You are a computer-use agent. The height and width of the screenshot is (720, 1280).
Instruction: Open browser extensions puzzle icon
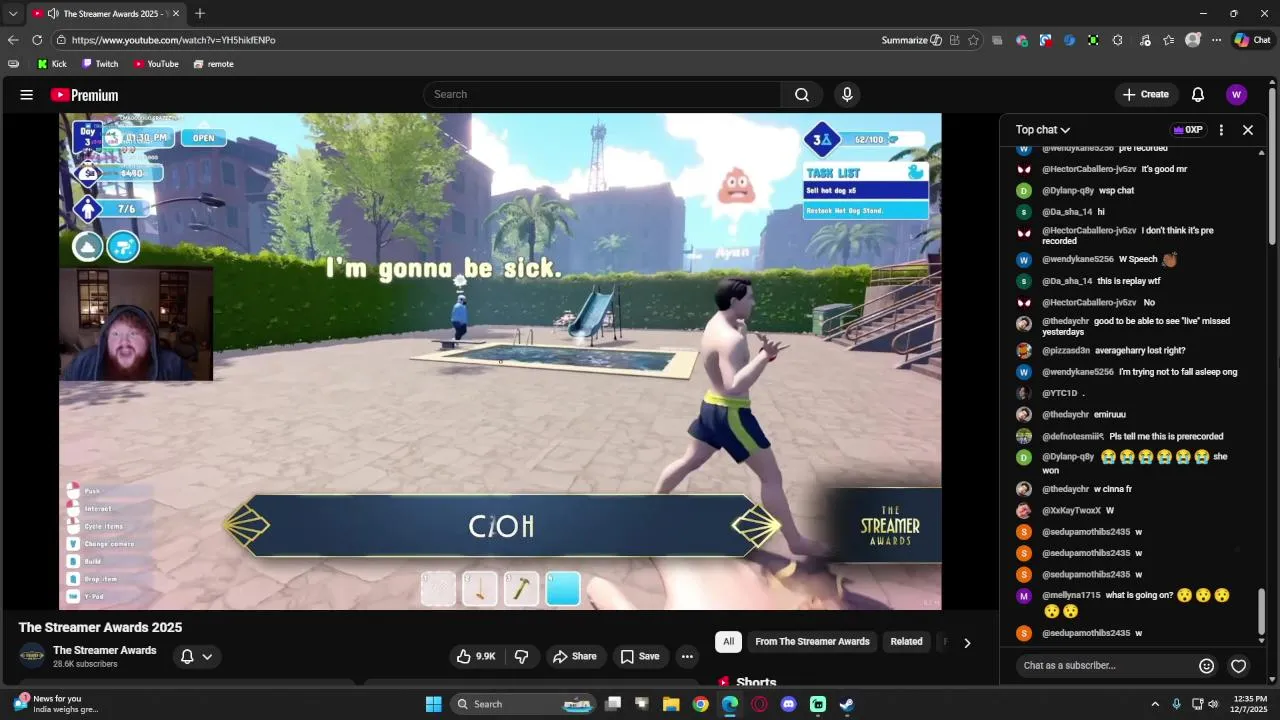pos(1118,40)
